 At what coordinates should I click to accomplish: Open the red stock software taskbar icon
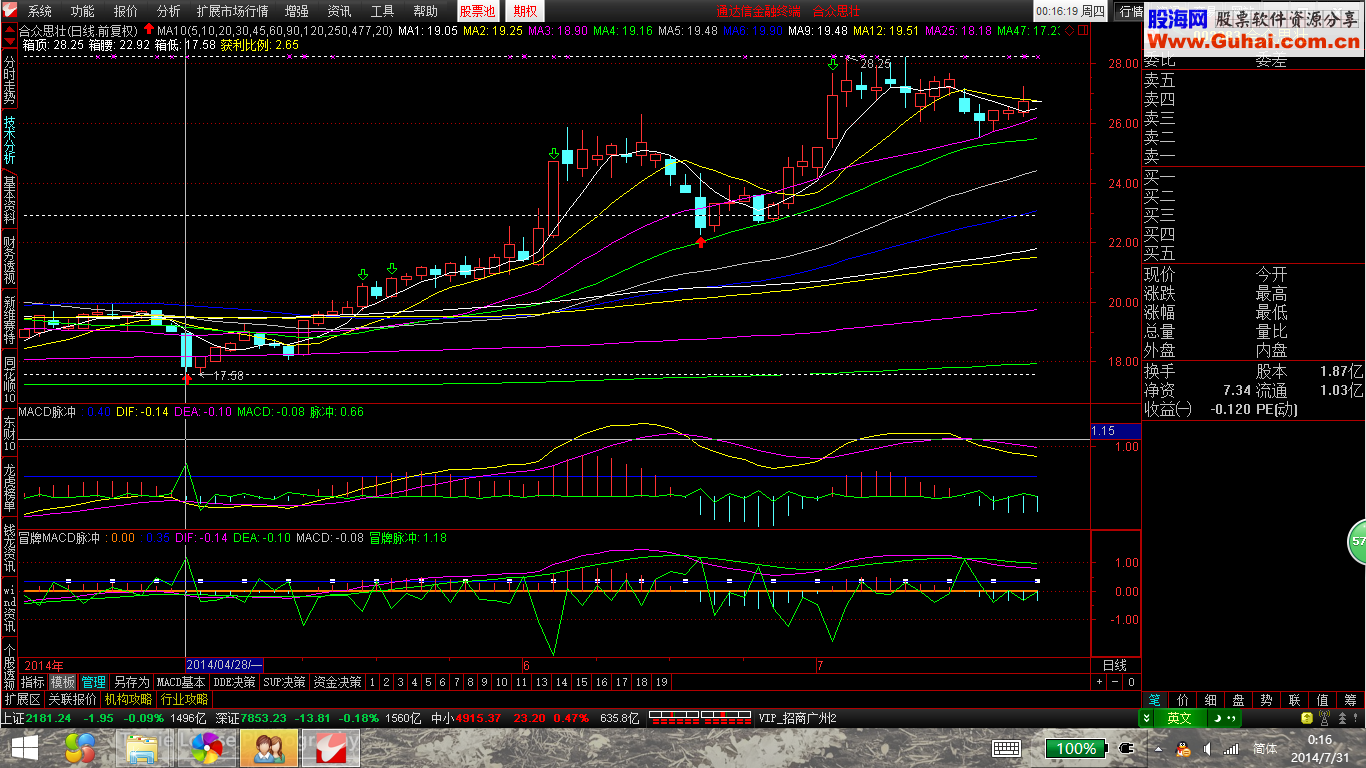coord(330,748)
